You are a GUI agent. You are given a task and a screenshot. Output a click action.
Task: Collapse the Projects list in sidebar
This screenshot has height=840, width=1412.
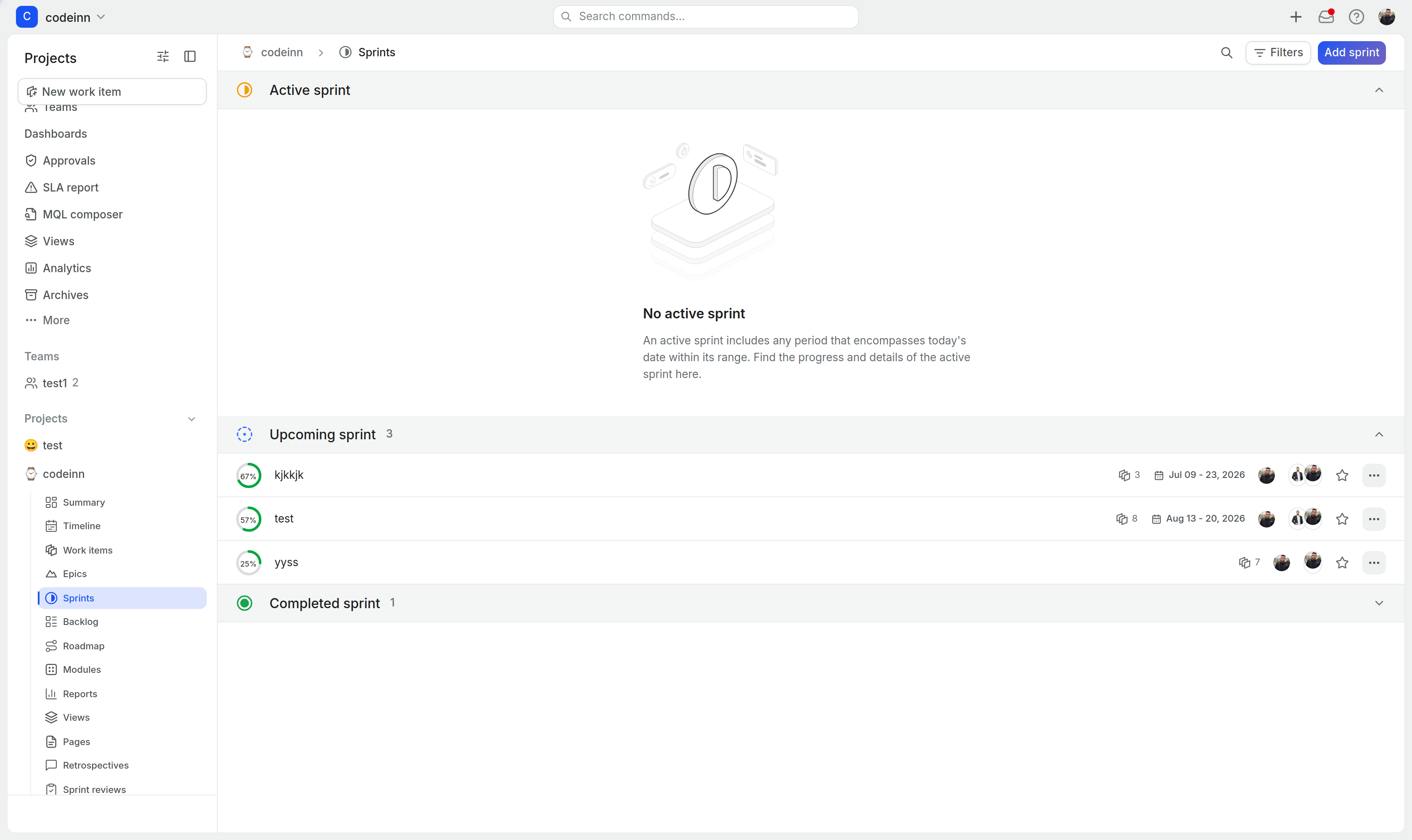(x=192, y=419)
